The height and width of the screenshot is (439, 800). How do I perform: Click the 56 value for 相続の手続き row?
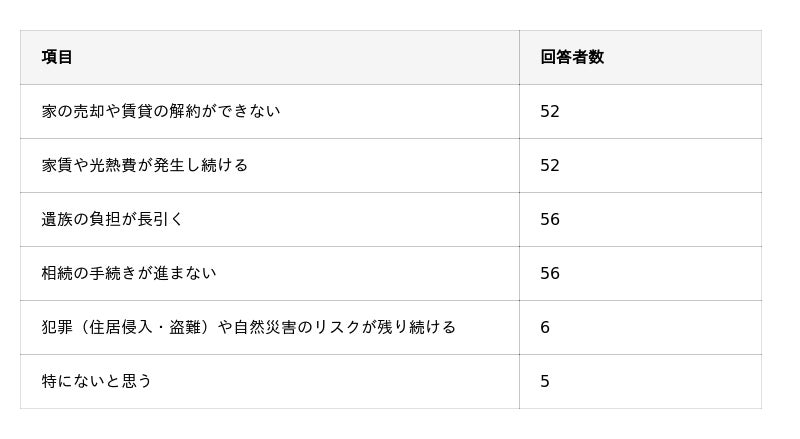pos(550,273)
